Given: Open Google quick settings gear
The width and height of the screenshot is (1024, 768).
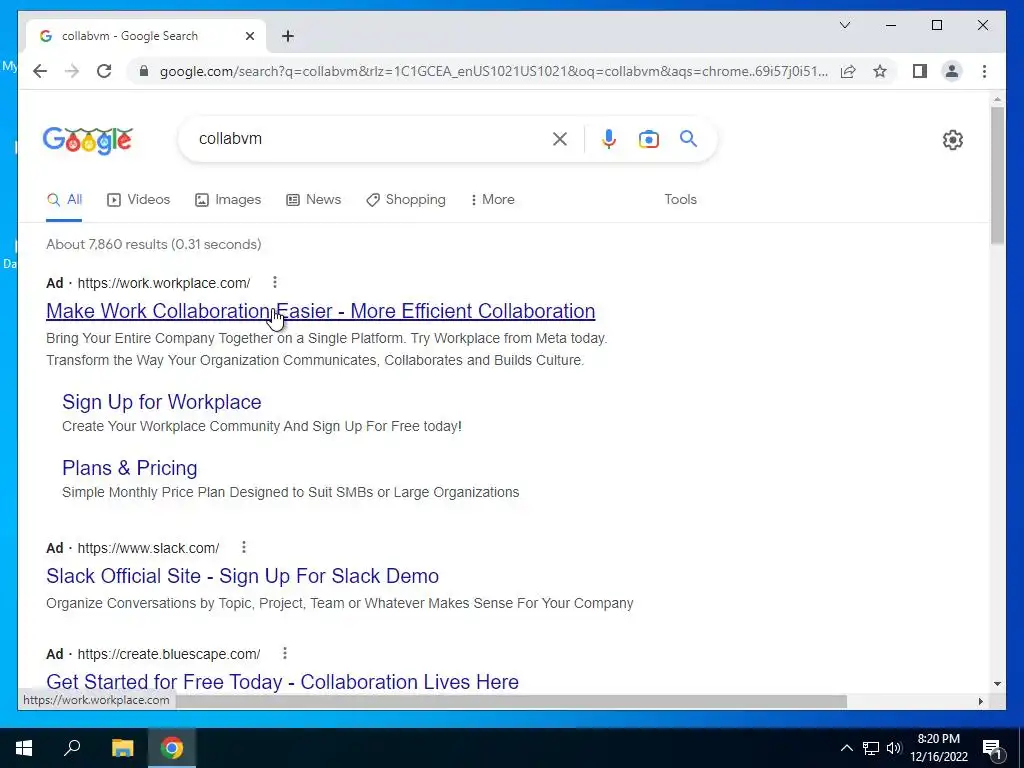Looking at the screenshot, I should [952, 140].
